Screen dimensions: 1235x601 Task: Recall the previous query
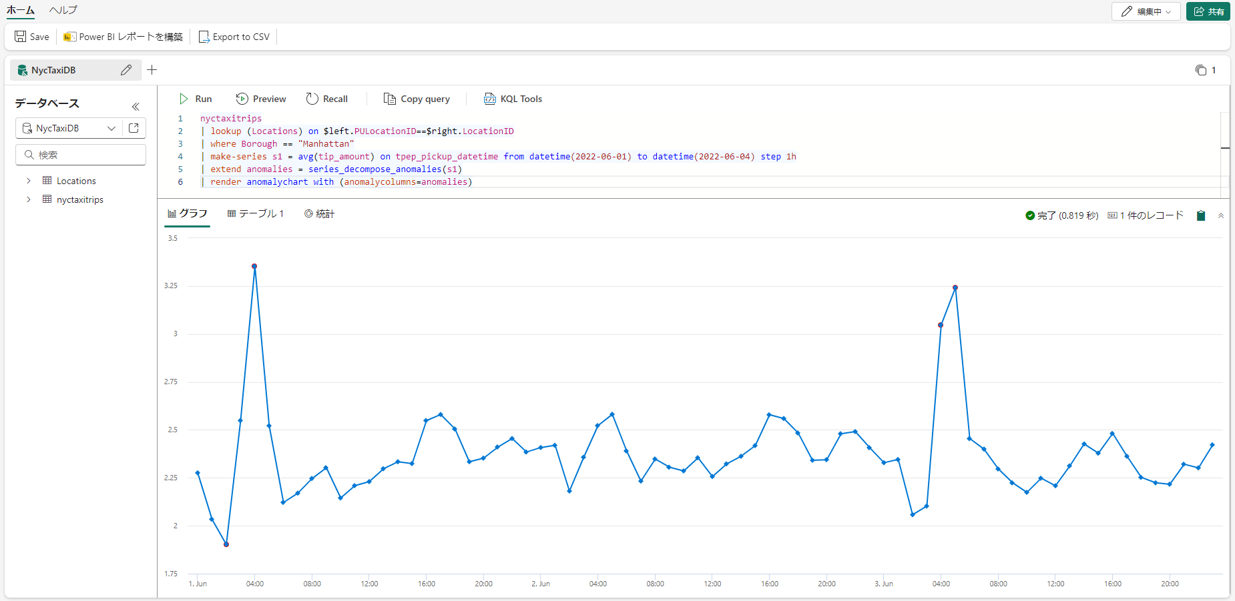[326, 99]
